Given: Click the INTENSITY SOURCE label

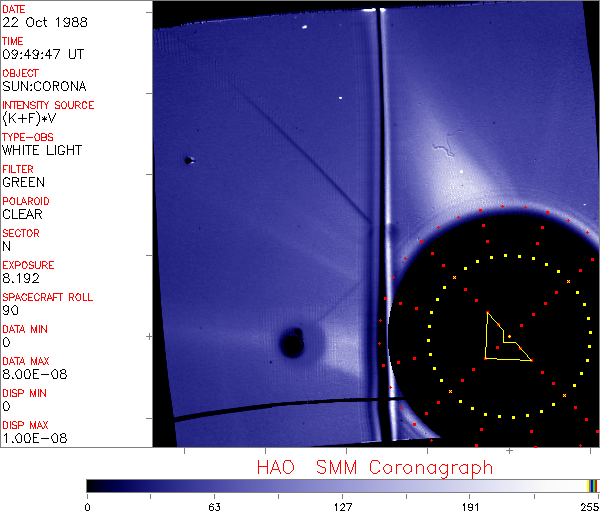Looking at the screenshot, I should (x=48, y=105).
